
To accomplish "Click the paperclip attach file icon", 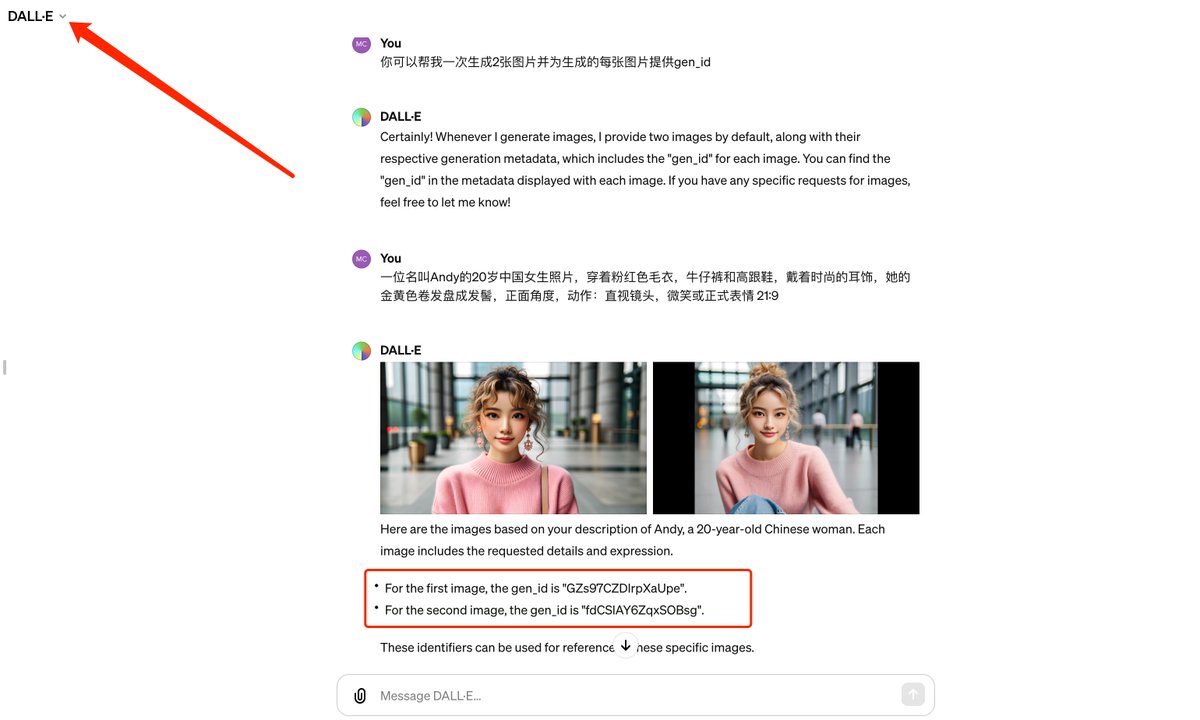I will pos(360,696).
